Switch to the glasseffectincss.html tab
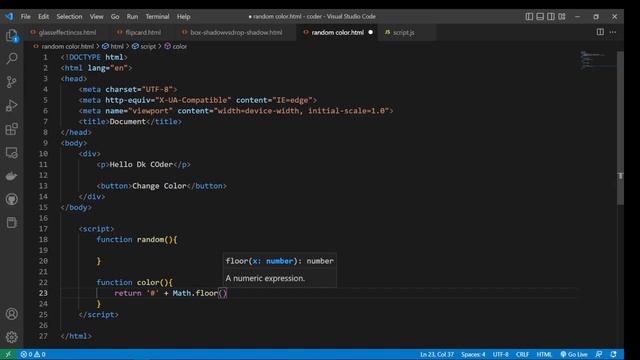The width and height of the screenshot is (640, 360). [x=67, y=32]
